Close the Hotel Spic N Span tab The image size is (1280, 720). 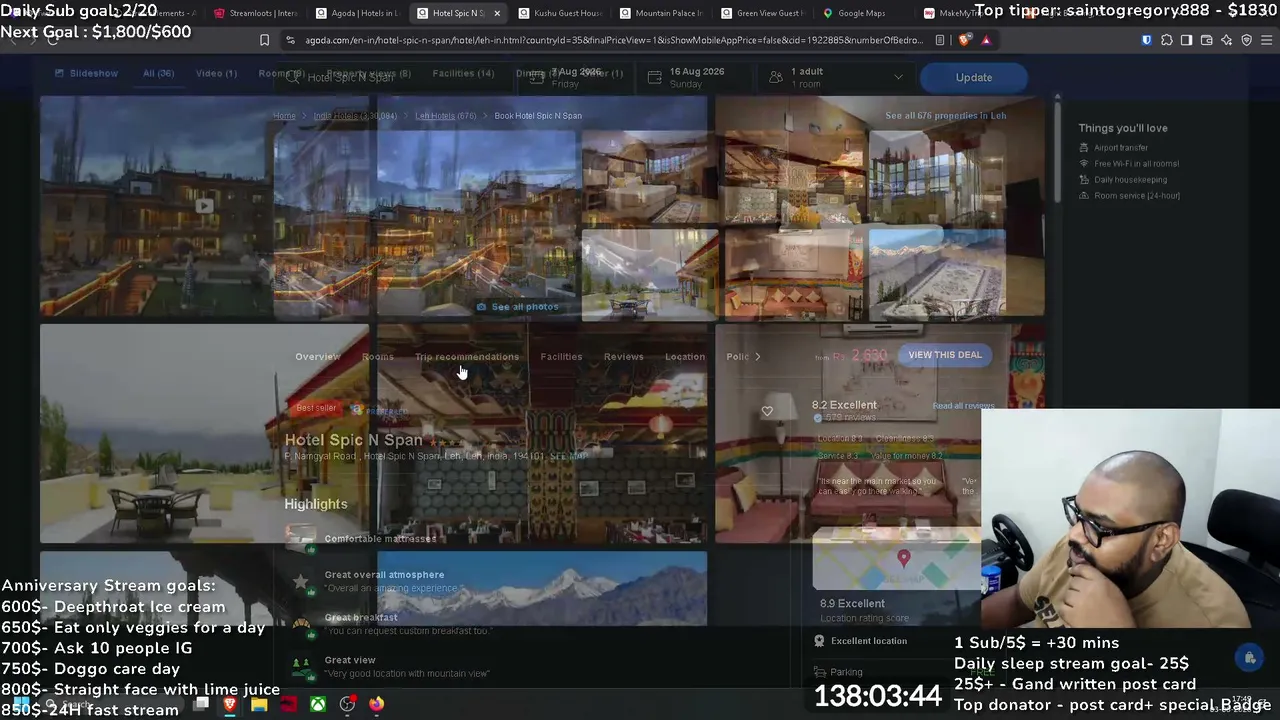(x=497, y=13)
